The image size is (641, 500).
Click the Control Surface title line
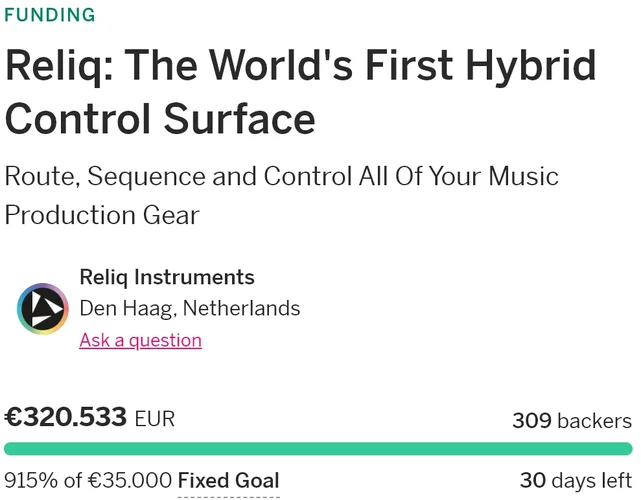[x=160, y=118]
